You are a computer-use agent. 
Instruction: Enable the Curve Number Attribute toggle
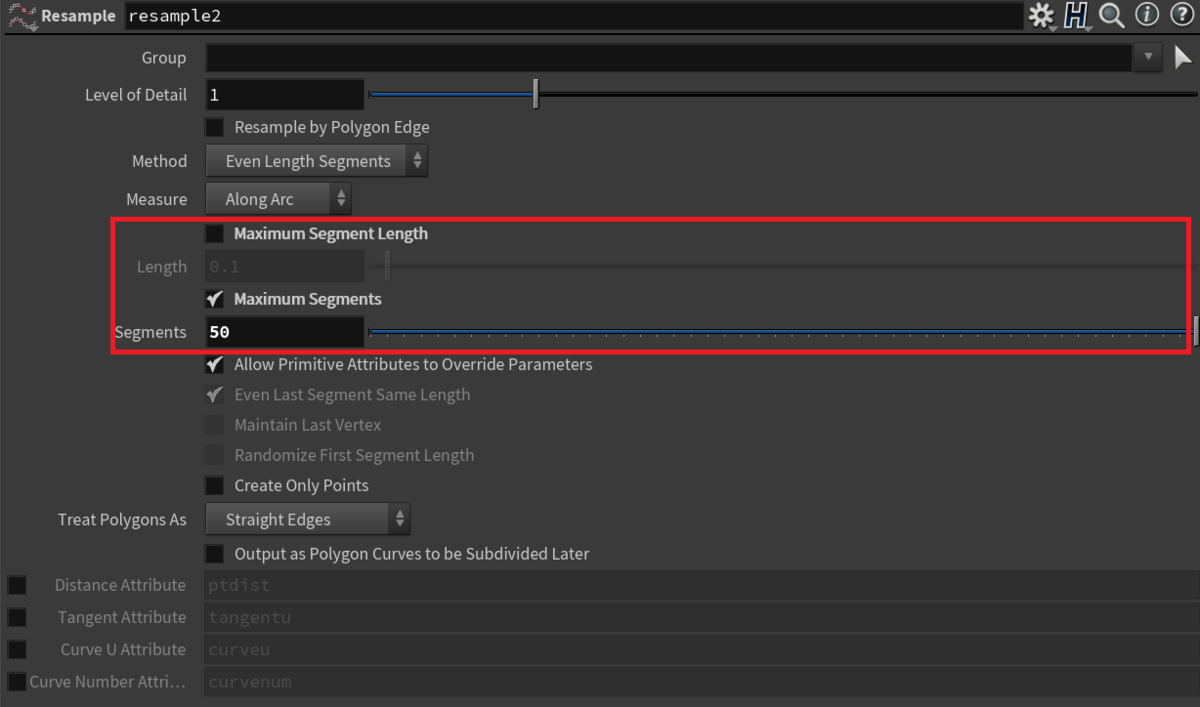pyautogui.click(x=17, y=681)
